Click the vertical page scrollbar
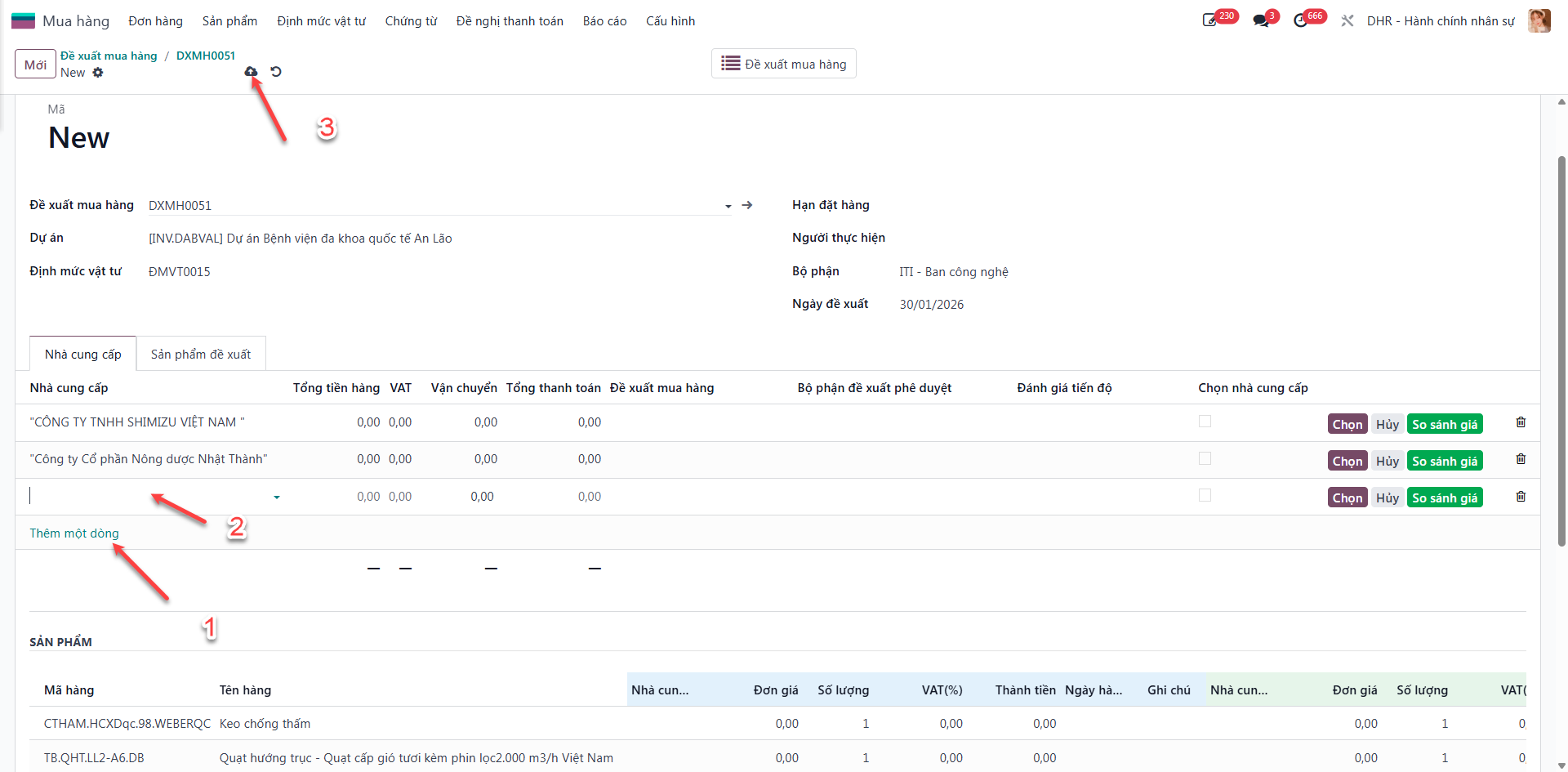This screenshot has height=772, width=1568. 1561,351
